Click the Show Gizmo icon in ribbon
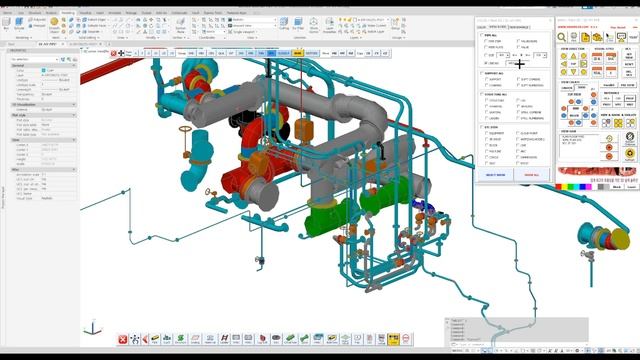The height and width of the screenshot is (360, 640). pos(313,24)
